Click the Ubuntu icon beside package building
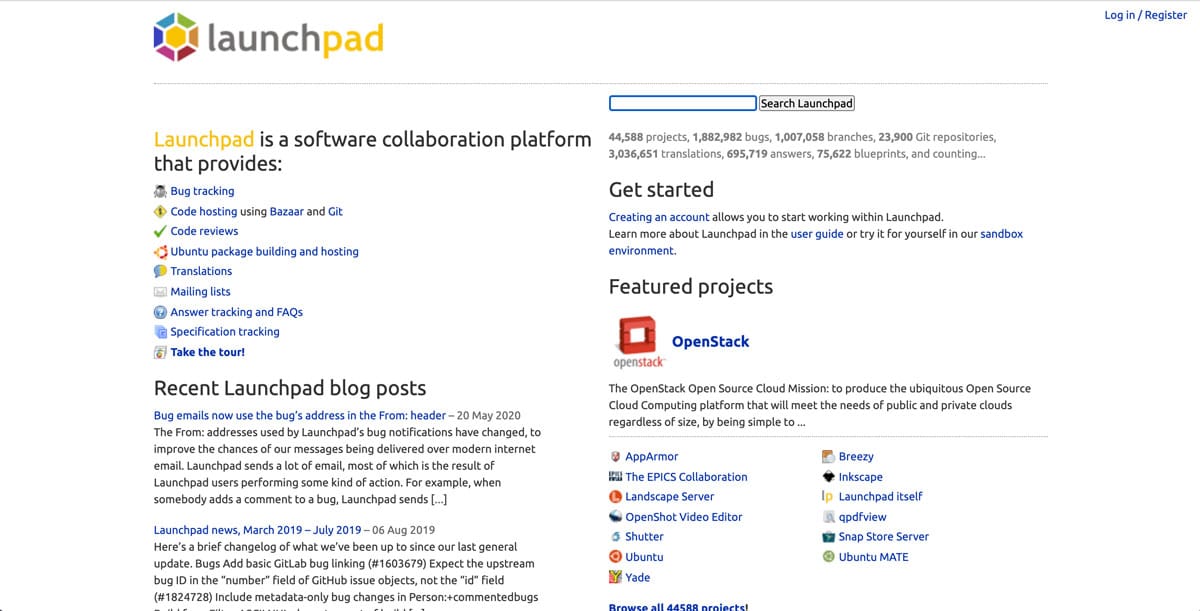Screen dimensions: 1200x611 [x=160, y=251]
